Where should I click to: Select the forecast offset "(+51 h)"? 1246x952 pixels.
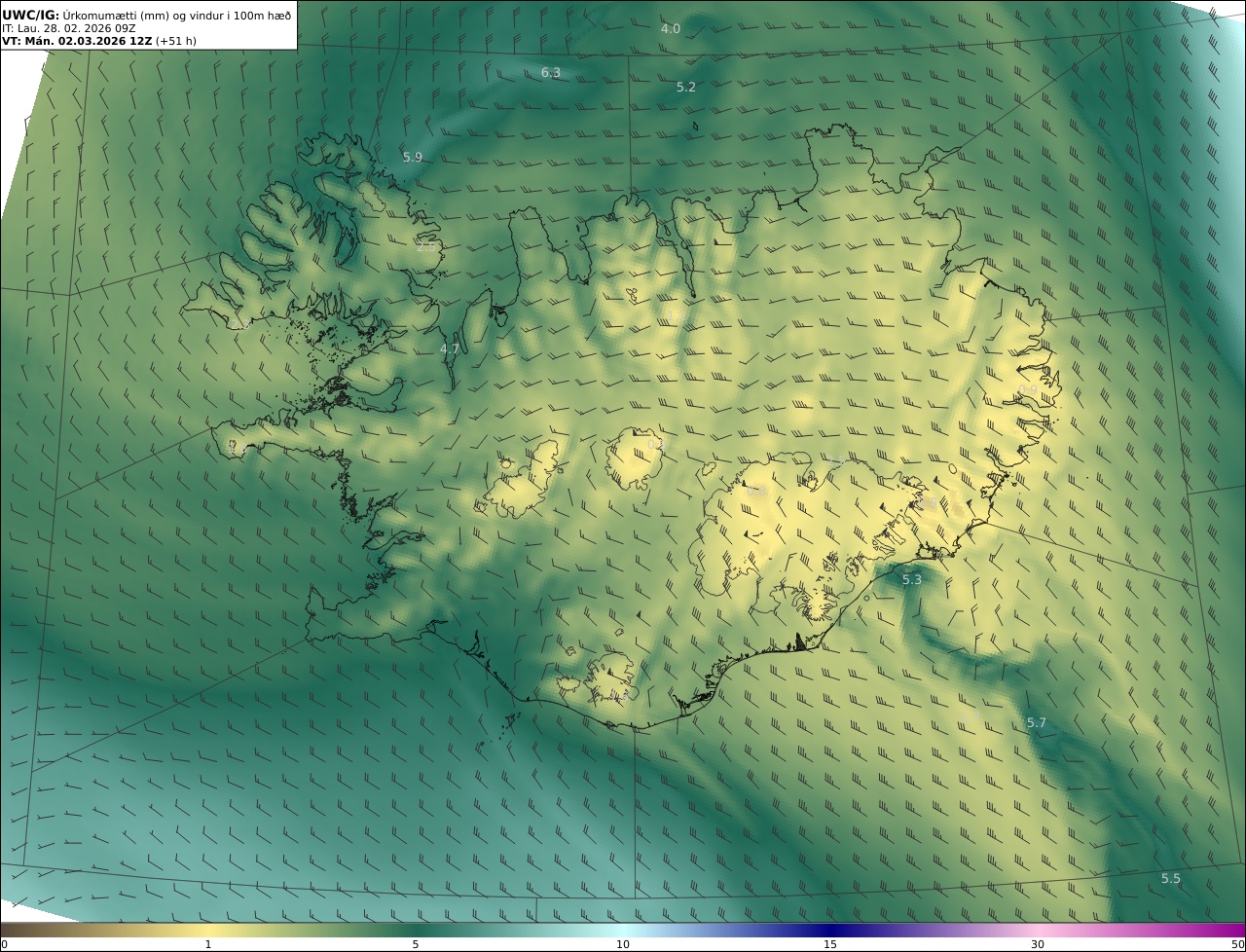pyautogui.click(x=176, y=41)
